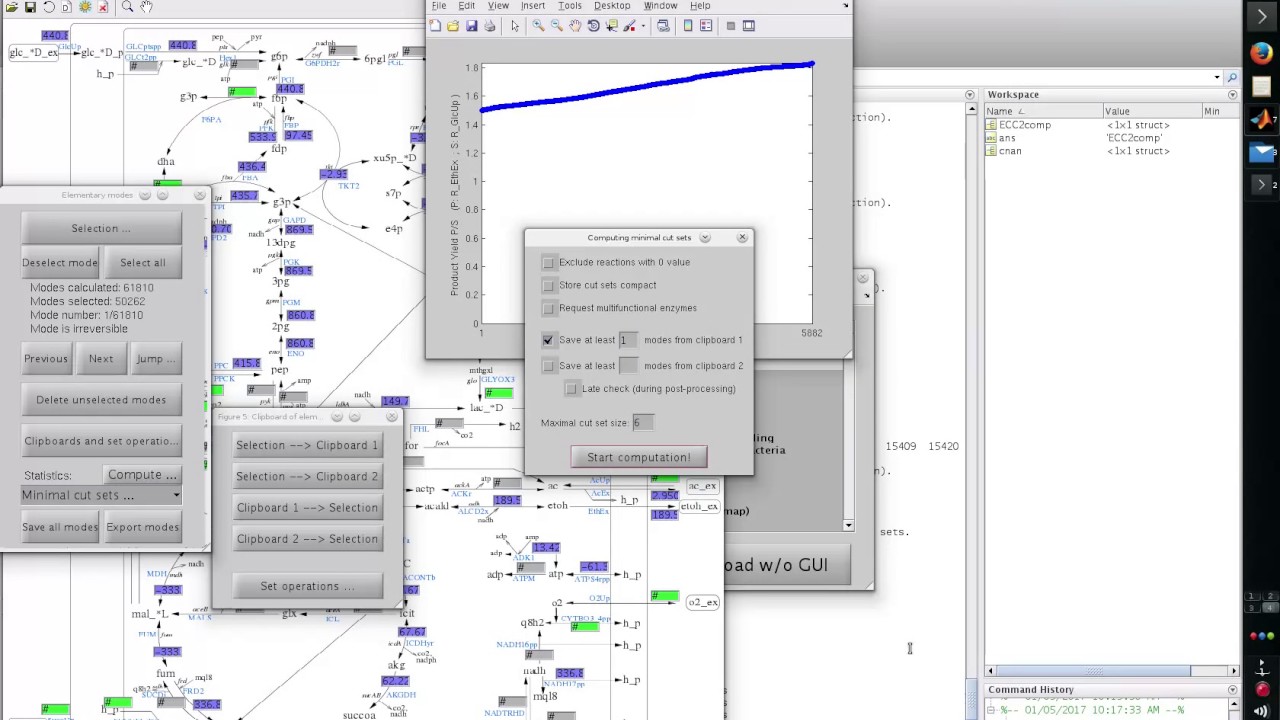The image size is (1280, 720).
Task: Click the Deselect mode button
Action: 60,262
